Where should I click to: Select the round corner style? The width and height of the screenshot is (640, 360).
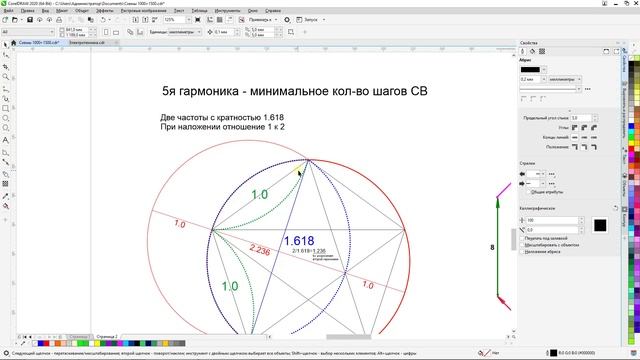coord(584,128)
